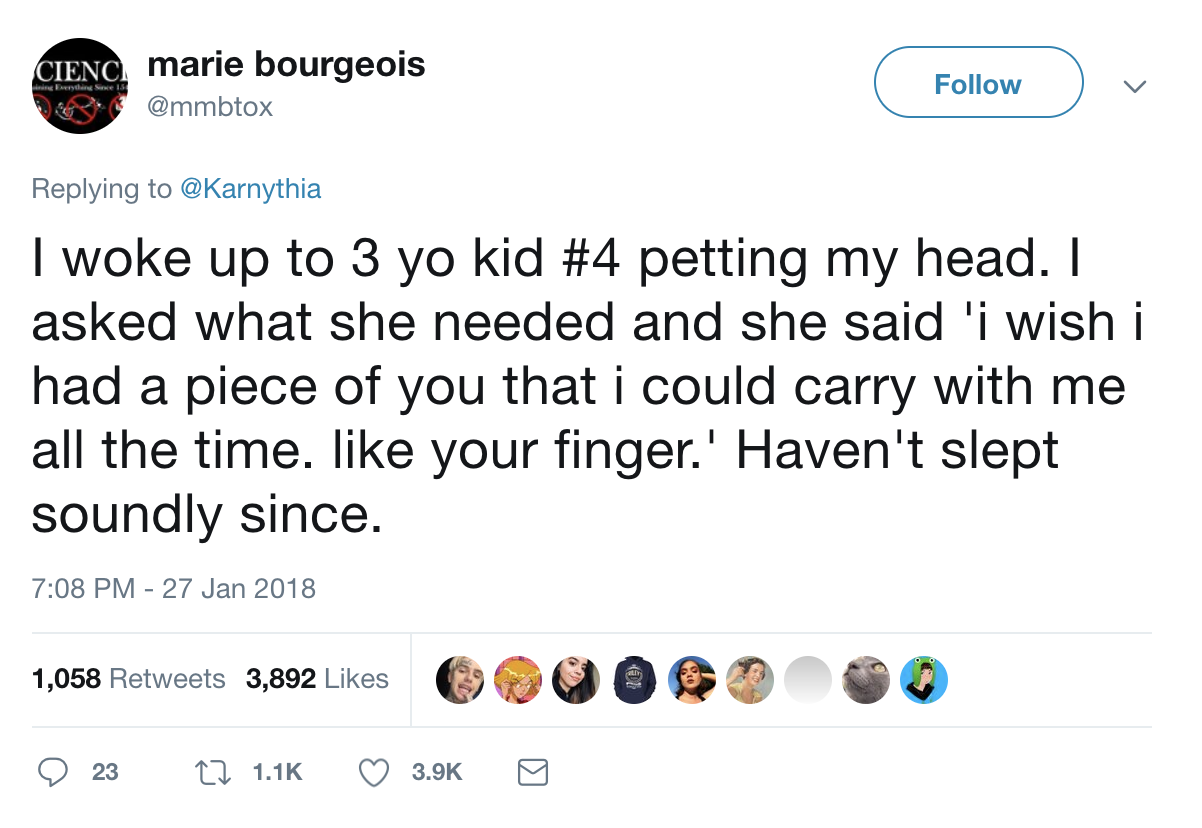Expand the tweet options chevron menu

coord(1133,86)
